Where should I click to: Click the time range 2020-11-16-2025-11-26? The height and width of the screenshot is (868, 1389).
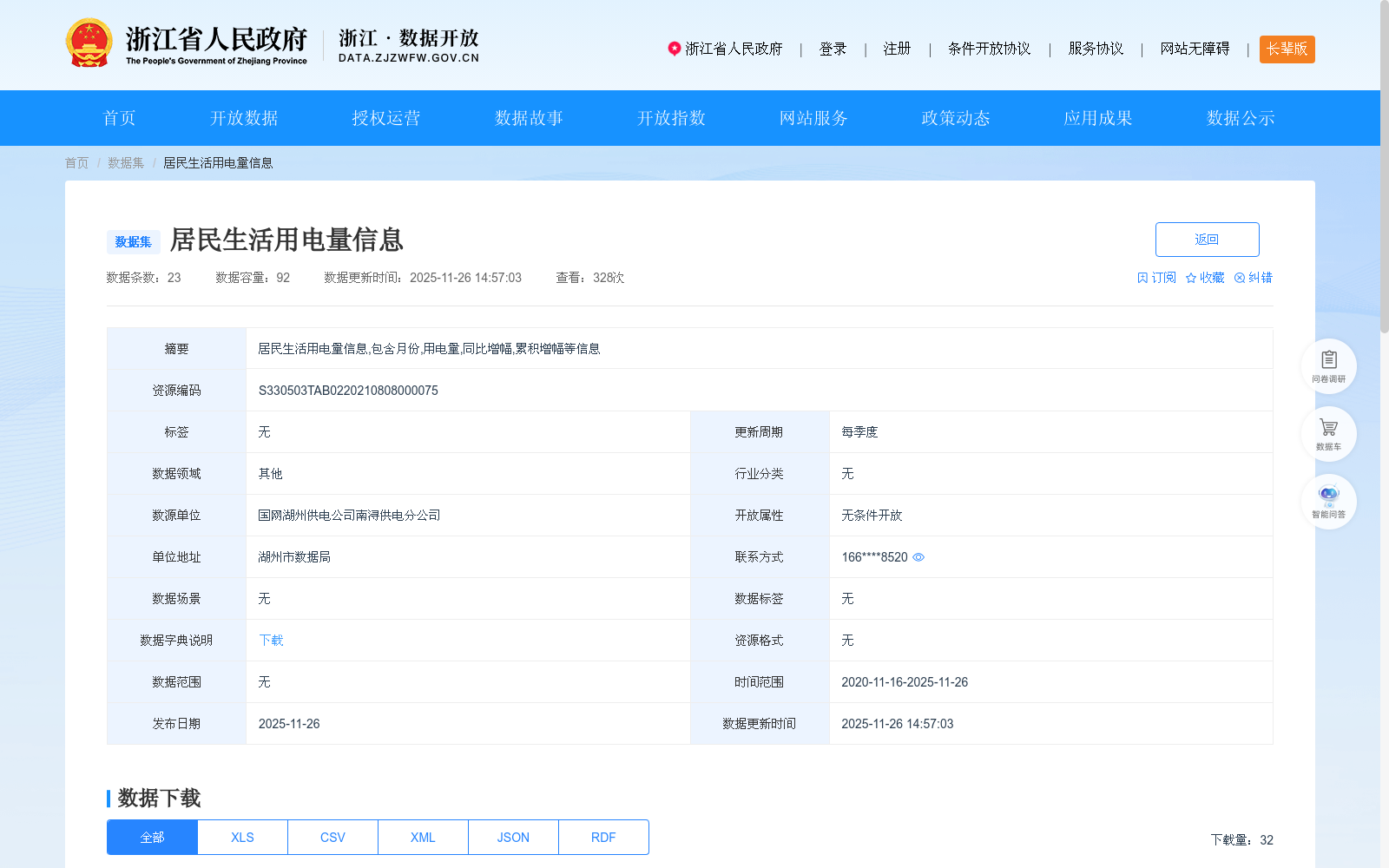[905, 682]
